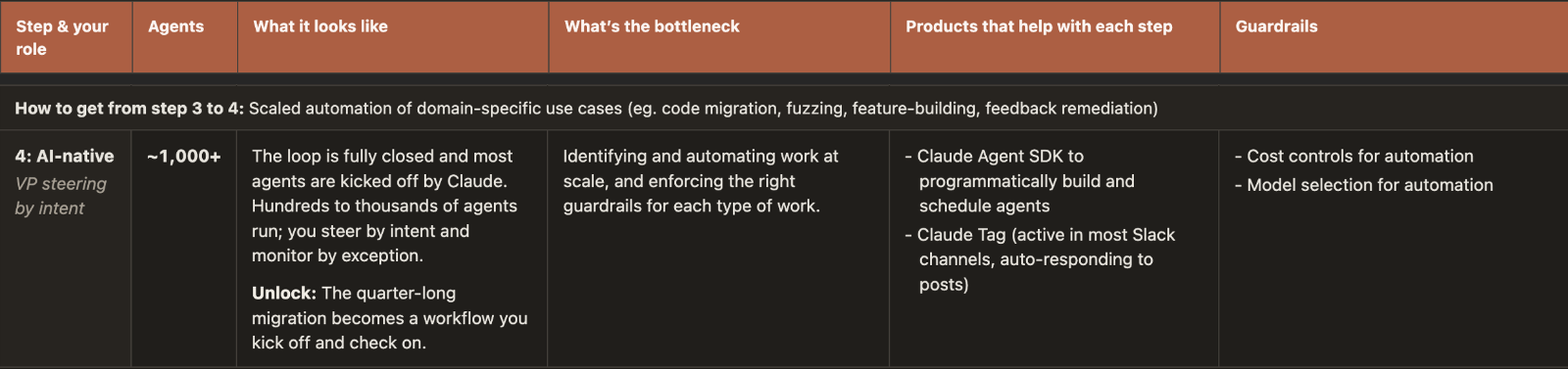Click the 'monitor by exception' line
The image size is (1568, 369).
337,255
